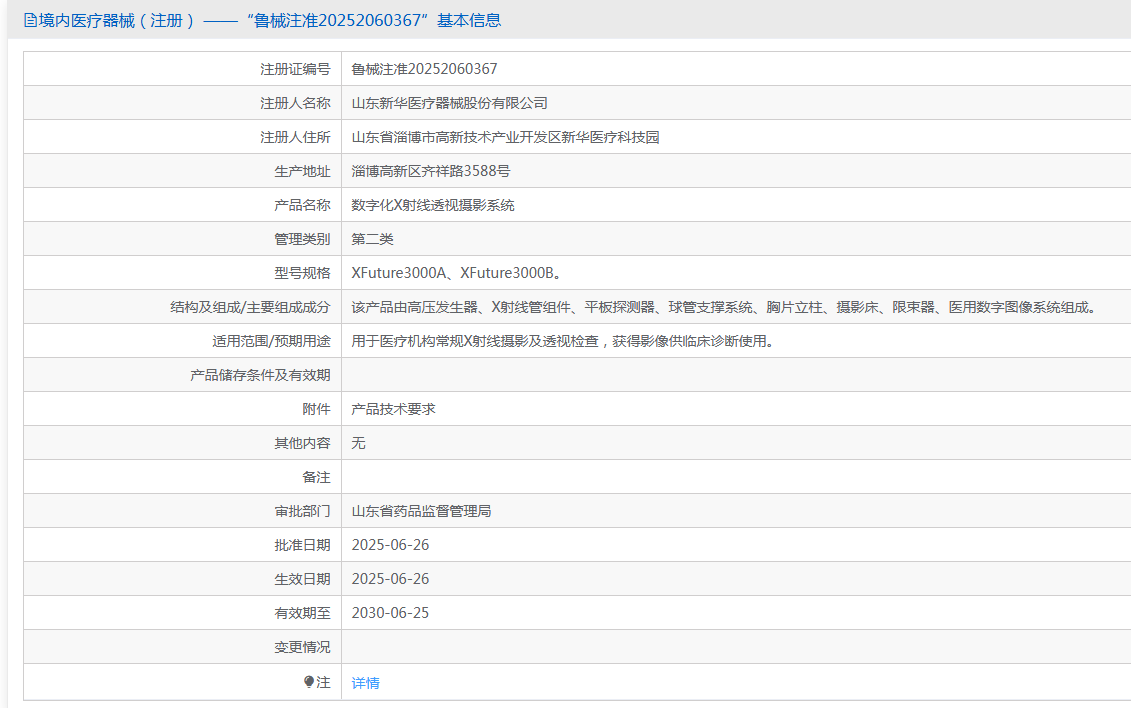
Task: Select the 附件 label
Action: point(316,409)
